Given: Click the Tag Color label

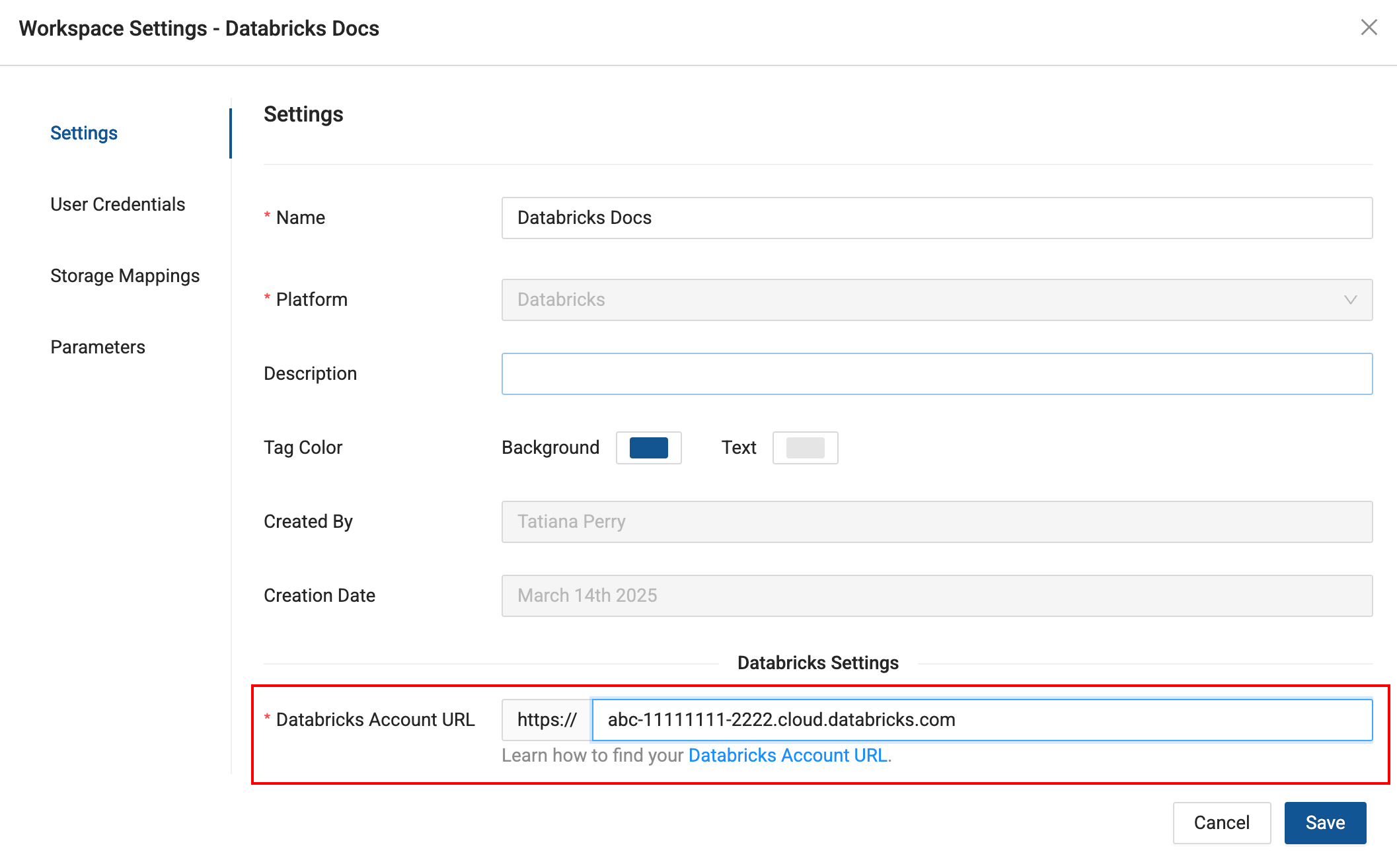Looking at the screenshot, I should 303,447.
